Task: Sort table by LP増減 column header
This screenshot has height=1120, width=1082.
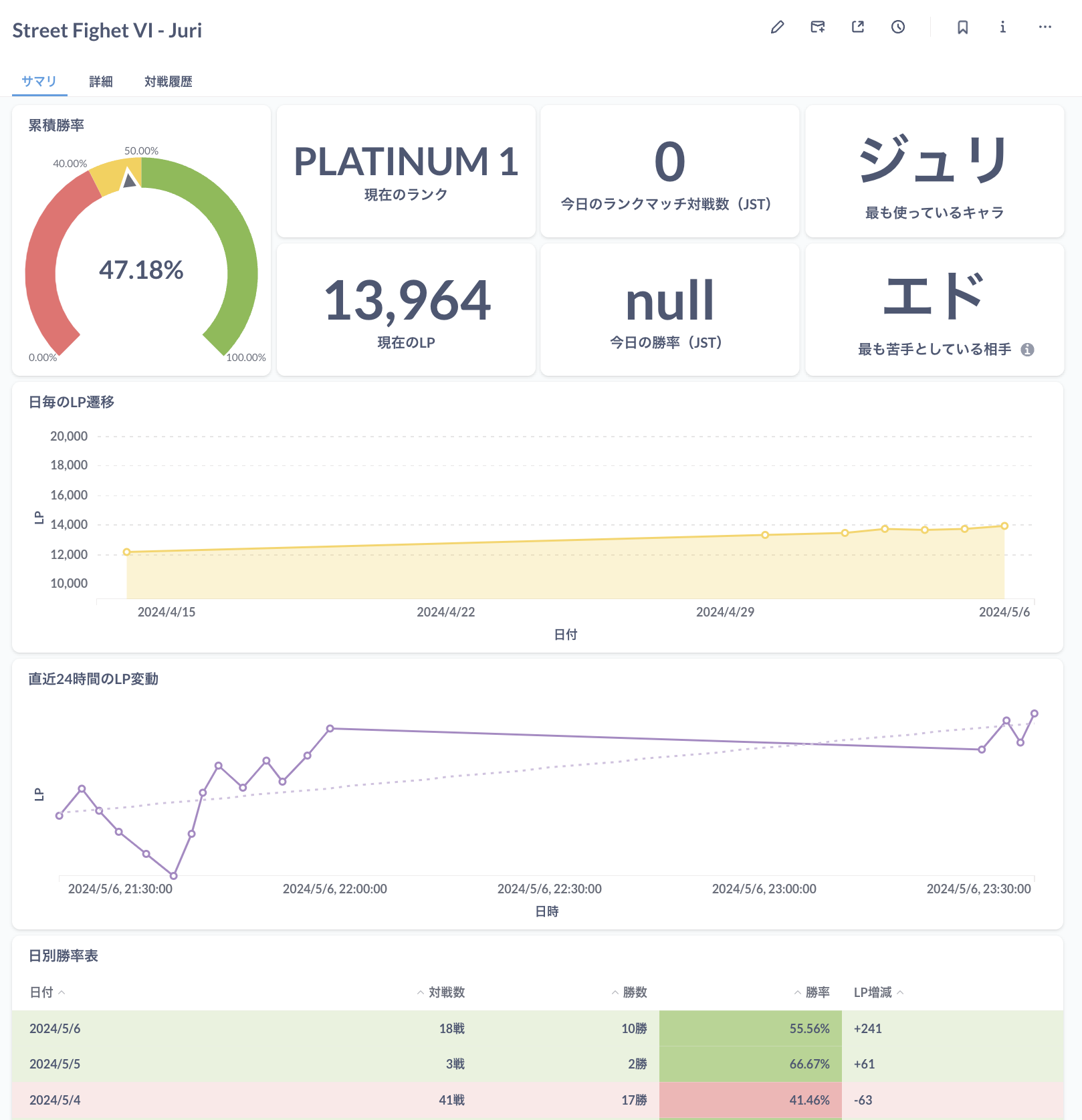Action: (x=873, y=992)
